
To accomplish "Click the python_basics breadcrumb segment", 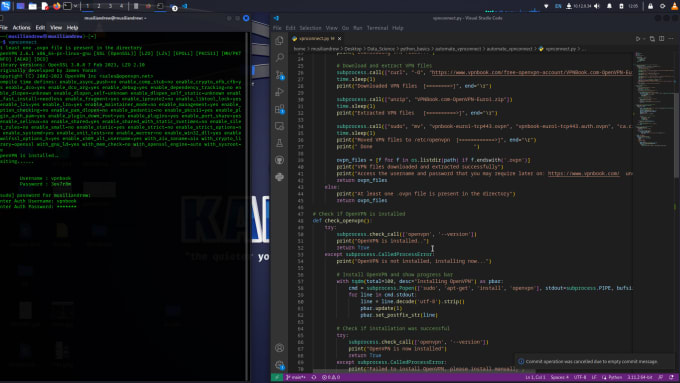I will (x=415, y=49).
